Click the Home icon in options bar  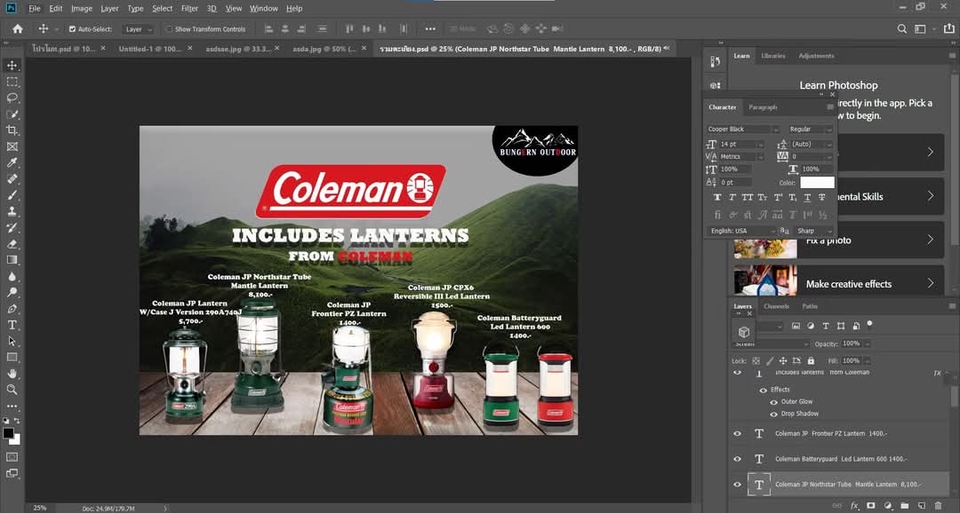(17, 29)
